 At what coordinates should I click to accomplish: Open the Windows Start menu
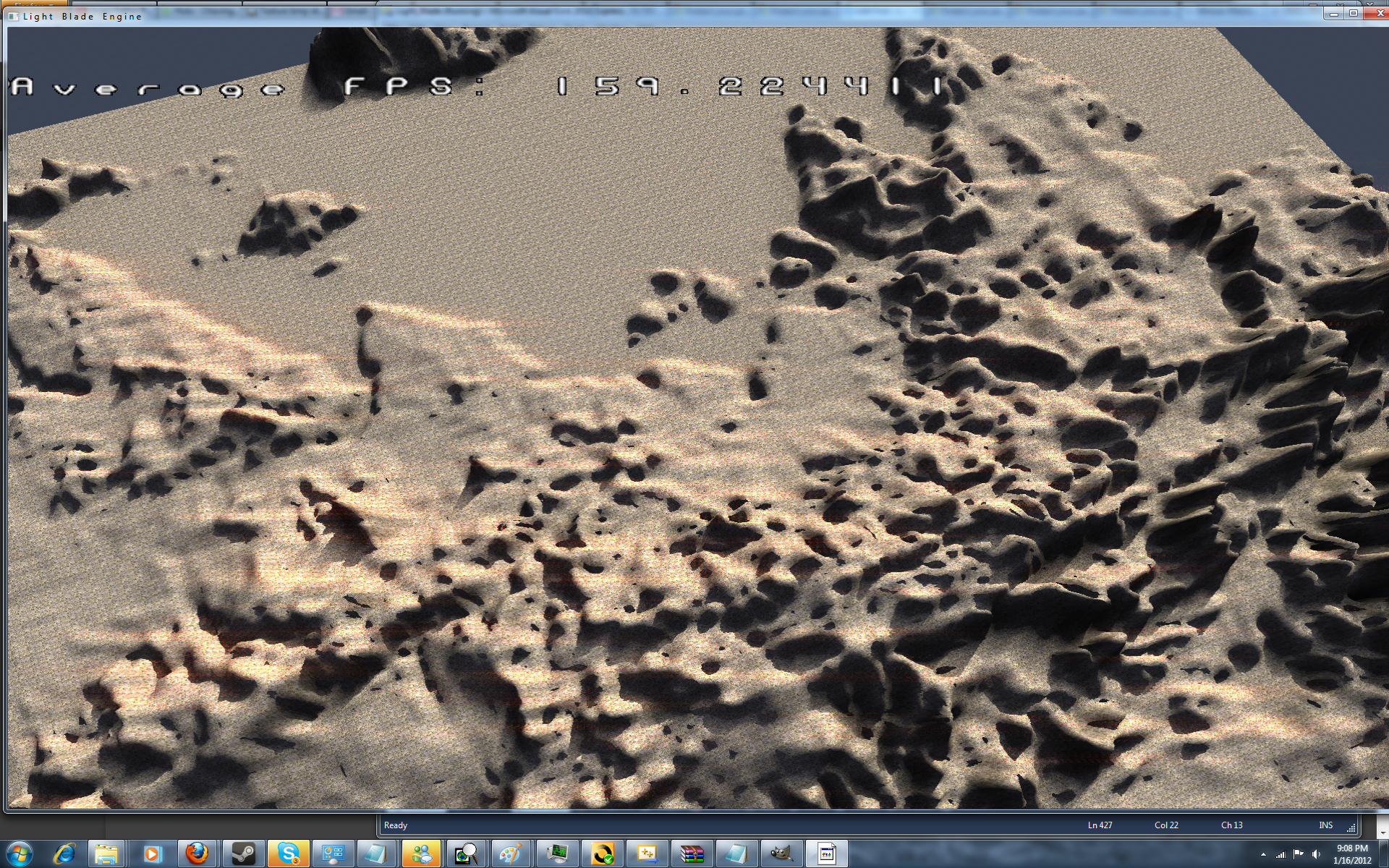tap(20, 854)
